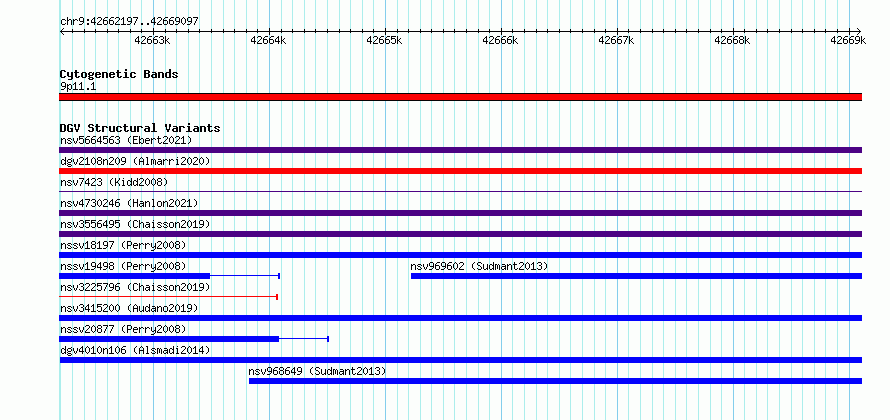890x420 pixels.
Task: Click the DGV Structural Variants track title
Action: [140, 128]
